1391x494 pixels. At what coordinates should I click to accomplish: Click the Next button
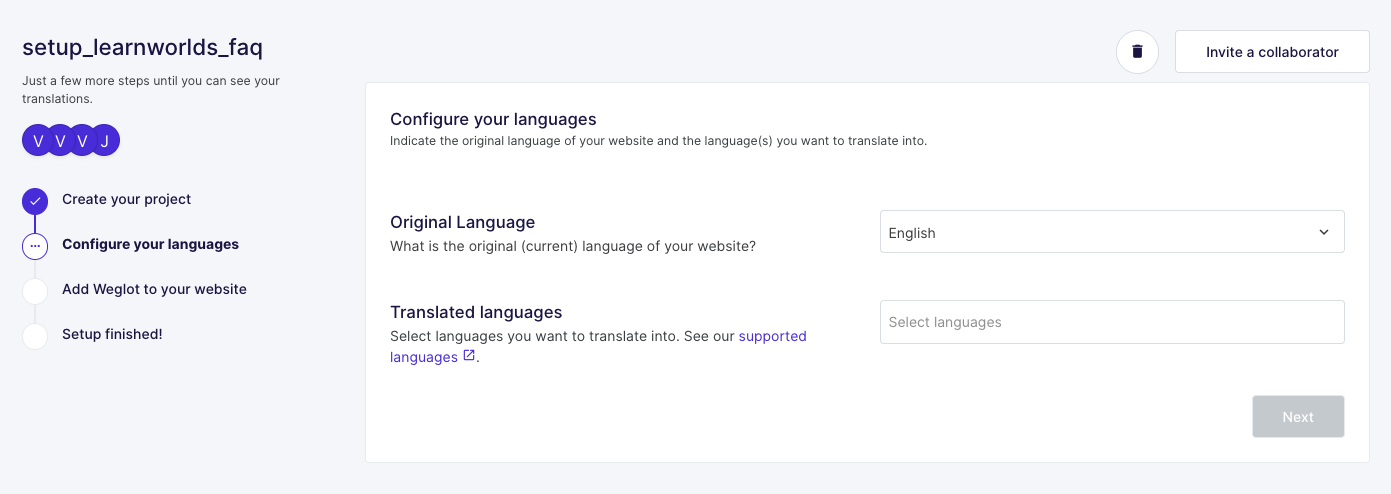(1298, 417)
